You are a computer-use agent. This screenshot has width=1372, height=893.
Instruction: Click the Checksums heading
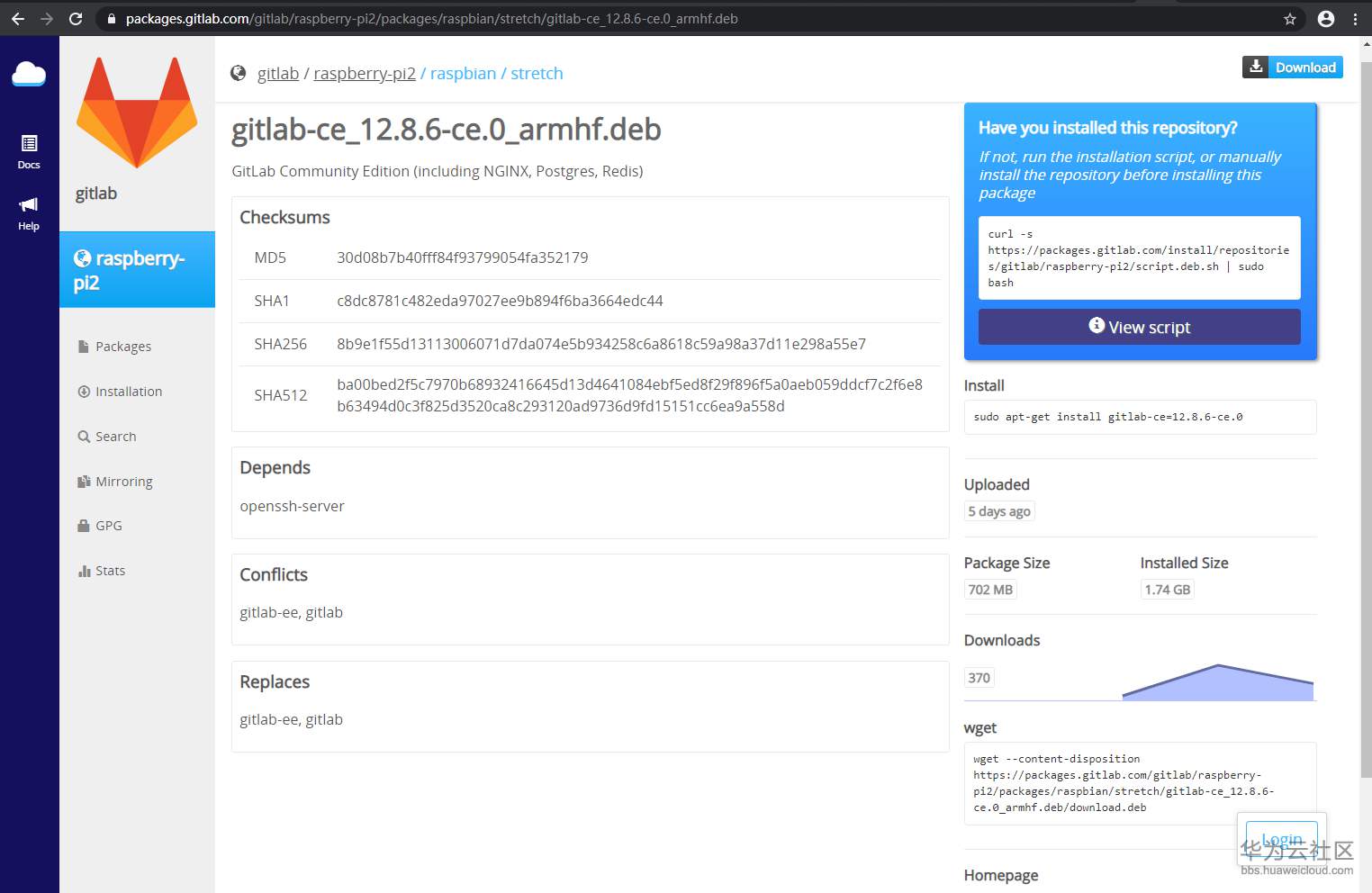tap(284, 217)
